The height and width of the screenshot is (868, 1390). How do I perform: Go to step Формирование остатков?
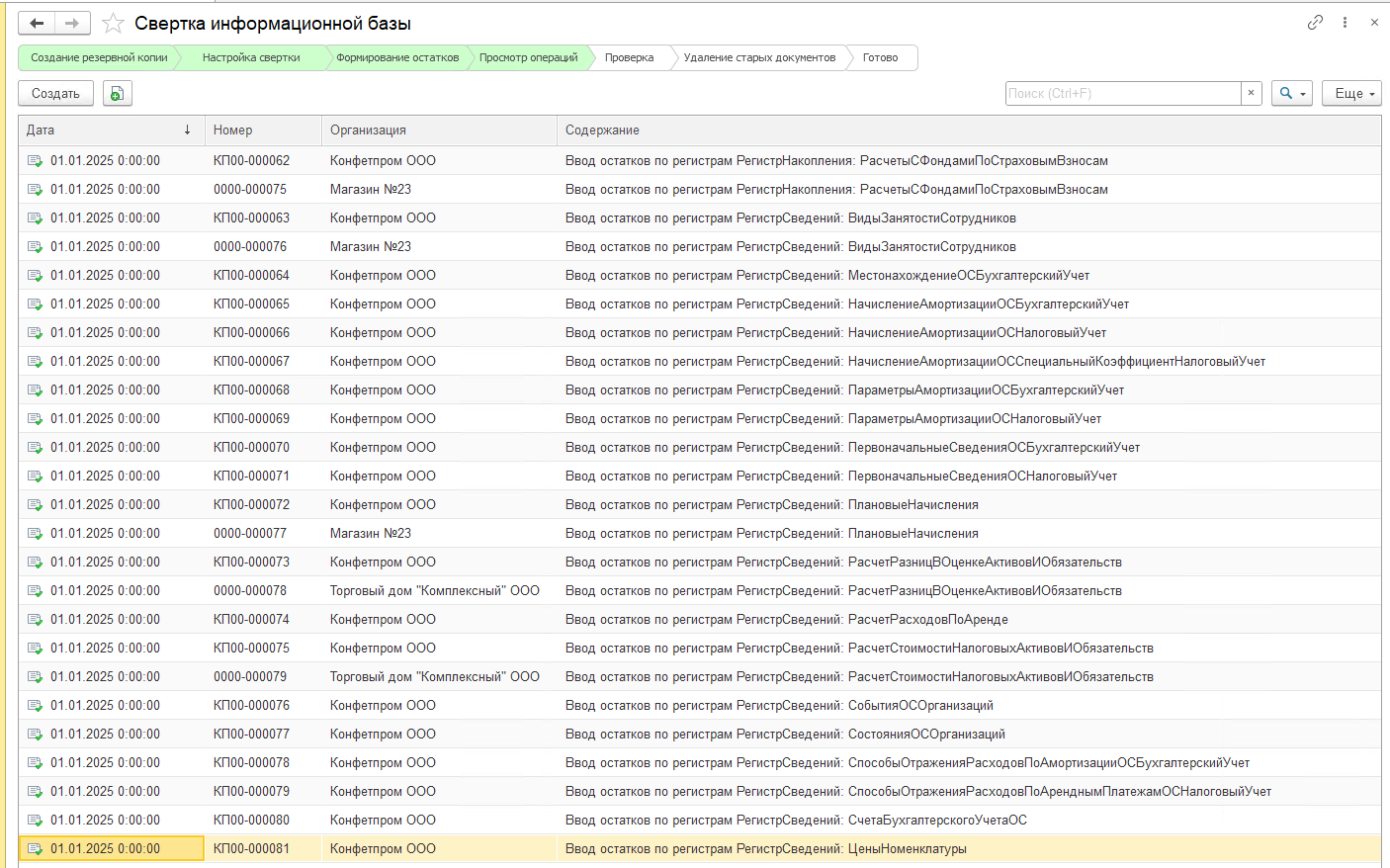click(x=397, y=57)
